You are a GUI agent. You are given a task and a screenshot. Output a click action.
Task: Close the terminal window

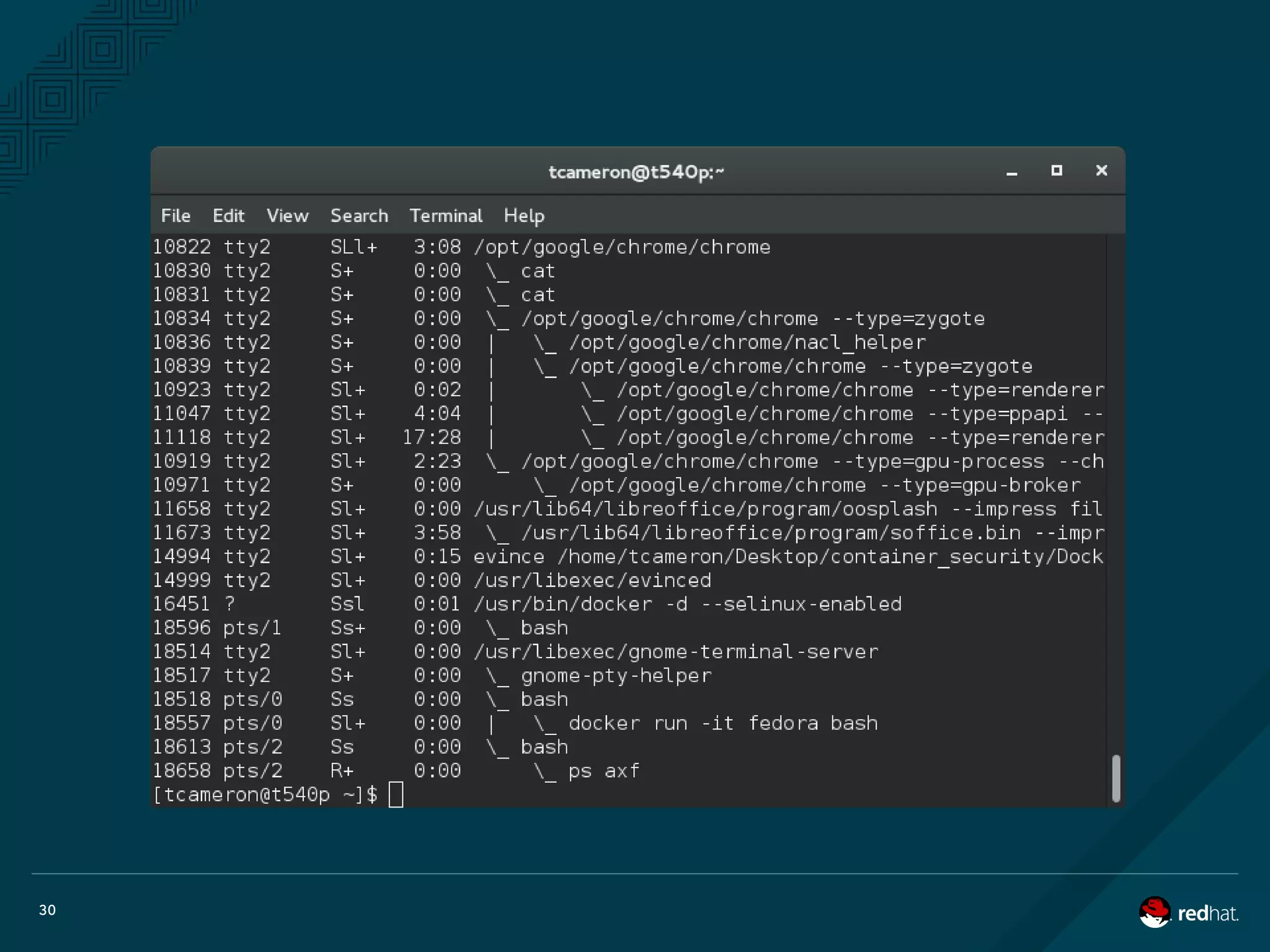point(1101,170)
